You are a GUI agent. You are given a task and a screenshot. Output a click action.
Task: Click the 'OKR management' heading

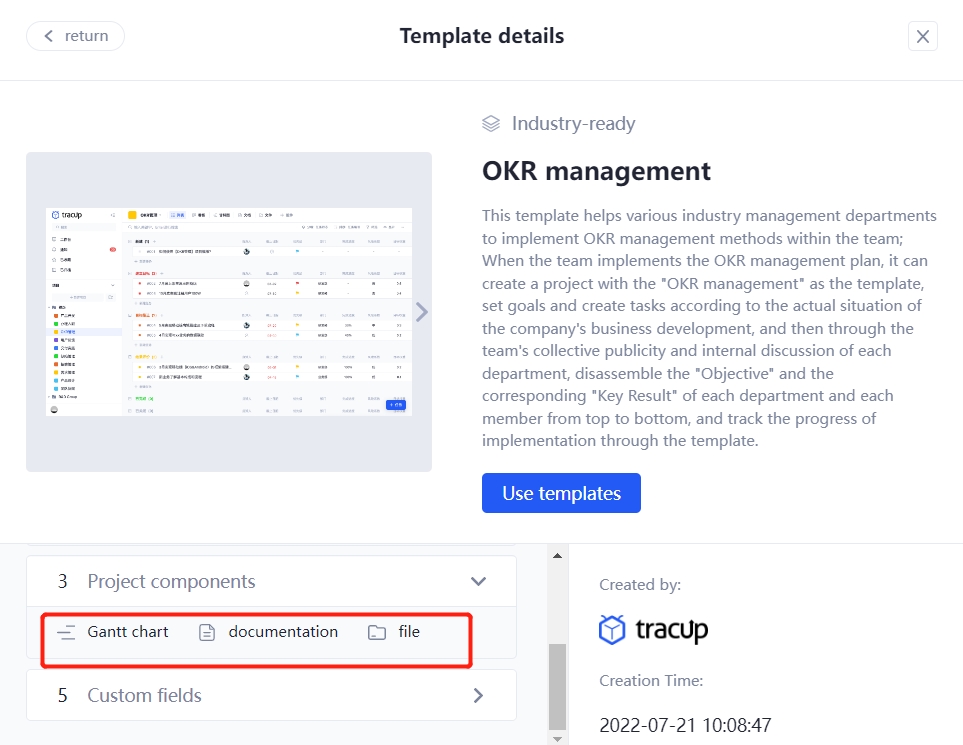coord(596,171)
